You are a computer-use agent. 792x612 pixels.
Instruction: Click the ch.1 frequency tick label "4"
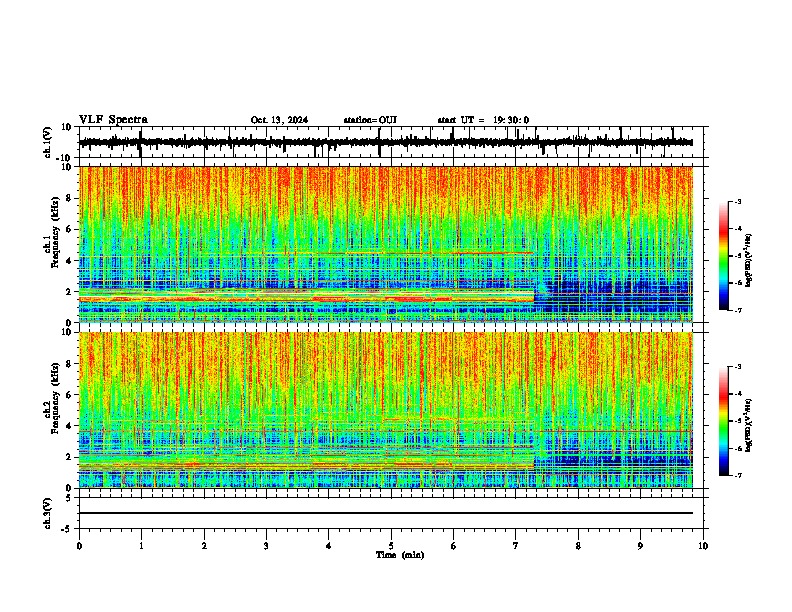click(70, 261)
